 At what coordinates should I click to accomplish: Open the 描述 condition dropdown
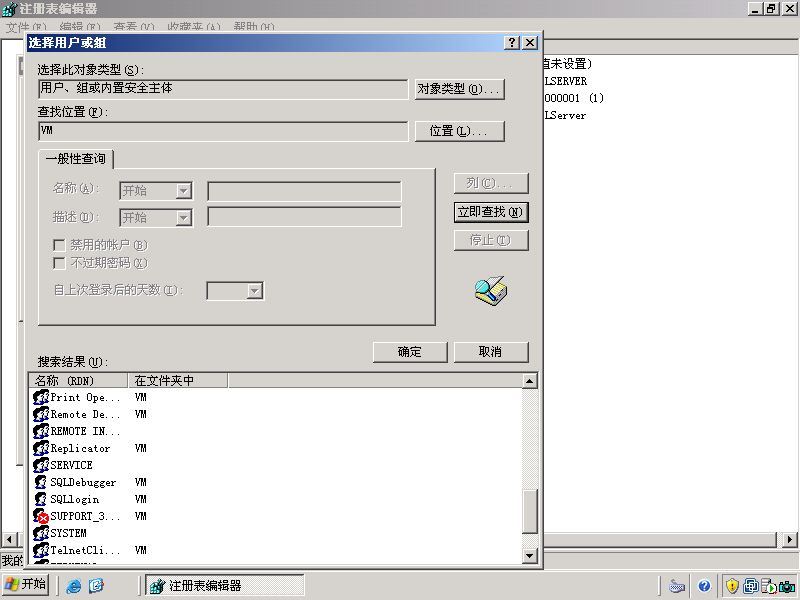click(x=184, y=218)
